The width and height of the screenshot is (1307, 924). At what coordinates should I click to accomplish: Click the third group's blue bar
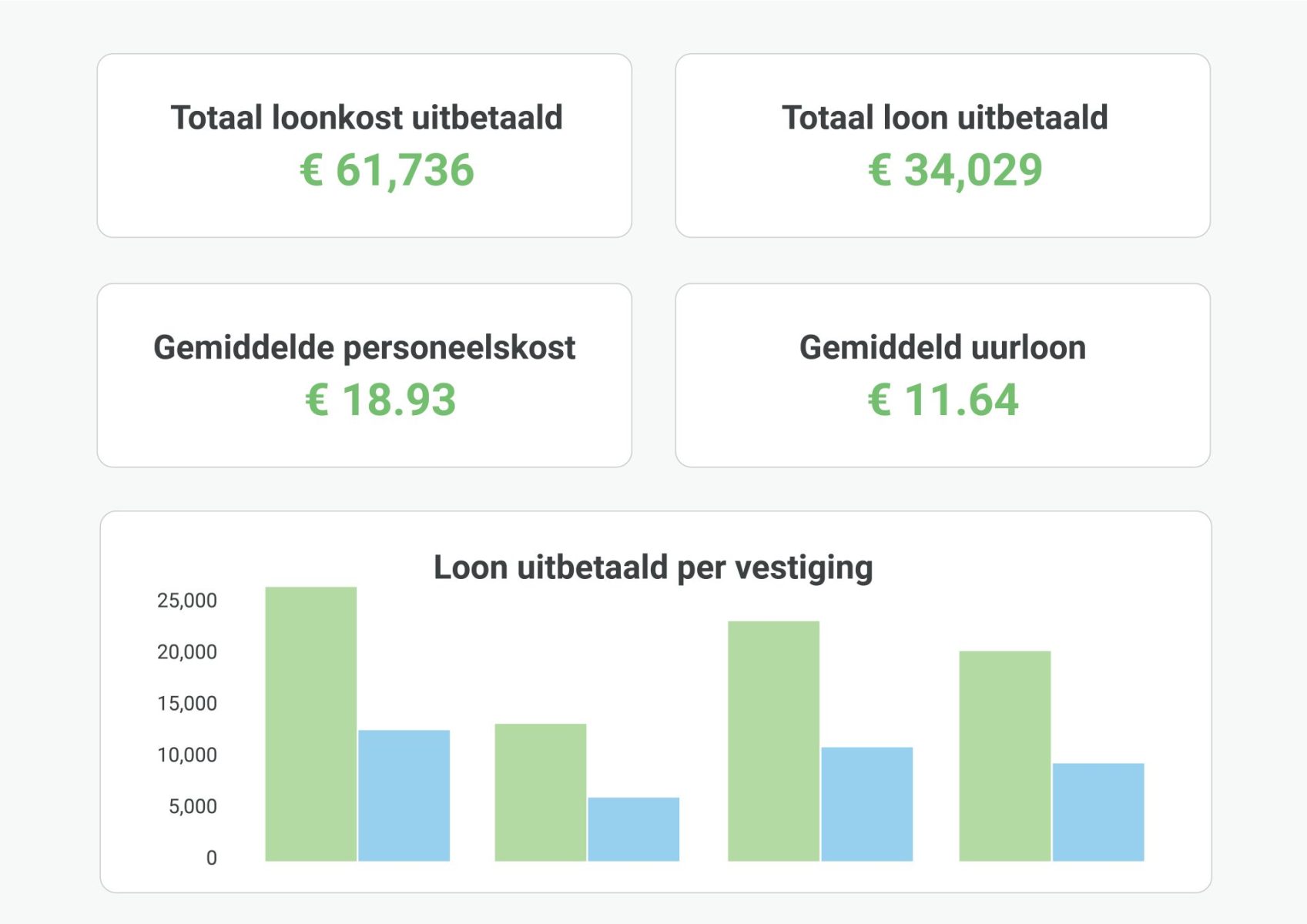pyautogui.click(x=866, y=804)
